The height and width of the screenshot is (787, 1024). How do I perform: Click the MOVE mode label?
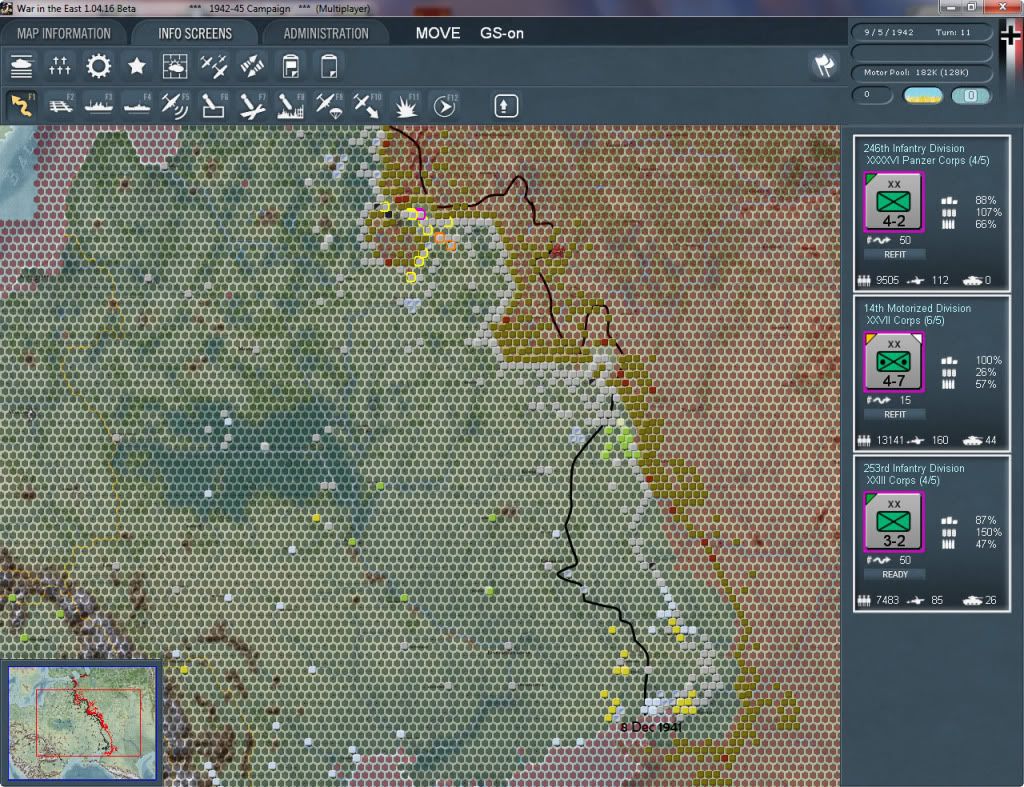tap(438, 33)
